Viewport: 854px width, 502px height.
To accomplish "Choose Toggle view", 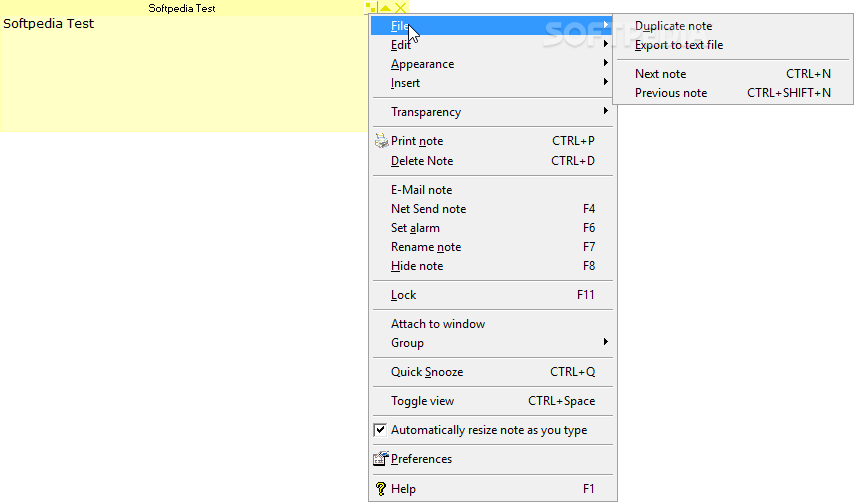I will pyautogui.click(x=492, y=401).
